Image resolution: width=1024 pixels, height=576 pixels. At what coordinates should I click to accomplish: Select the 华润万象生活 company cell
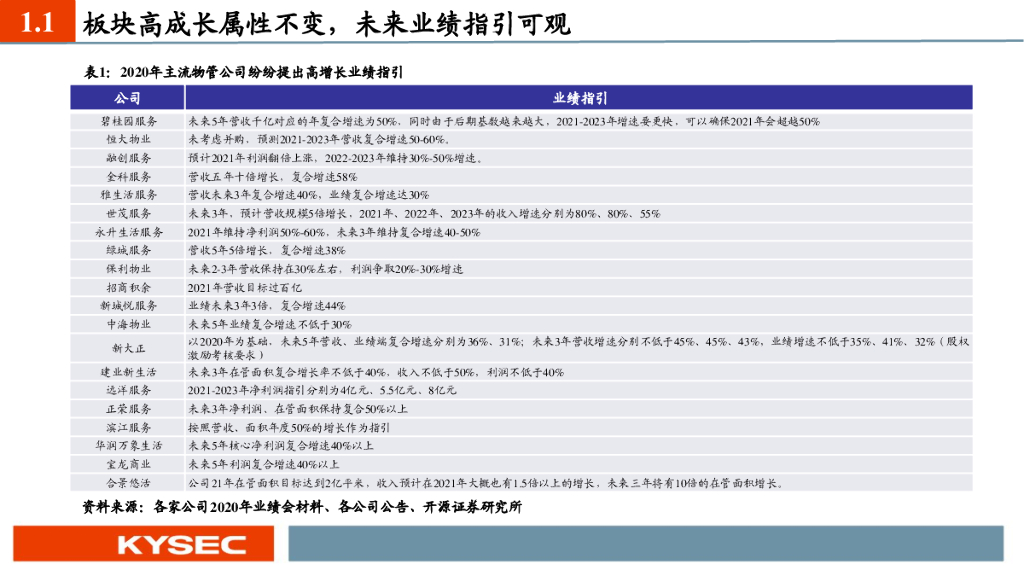click(127, 446)
